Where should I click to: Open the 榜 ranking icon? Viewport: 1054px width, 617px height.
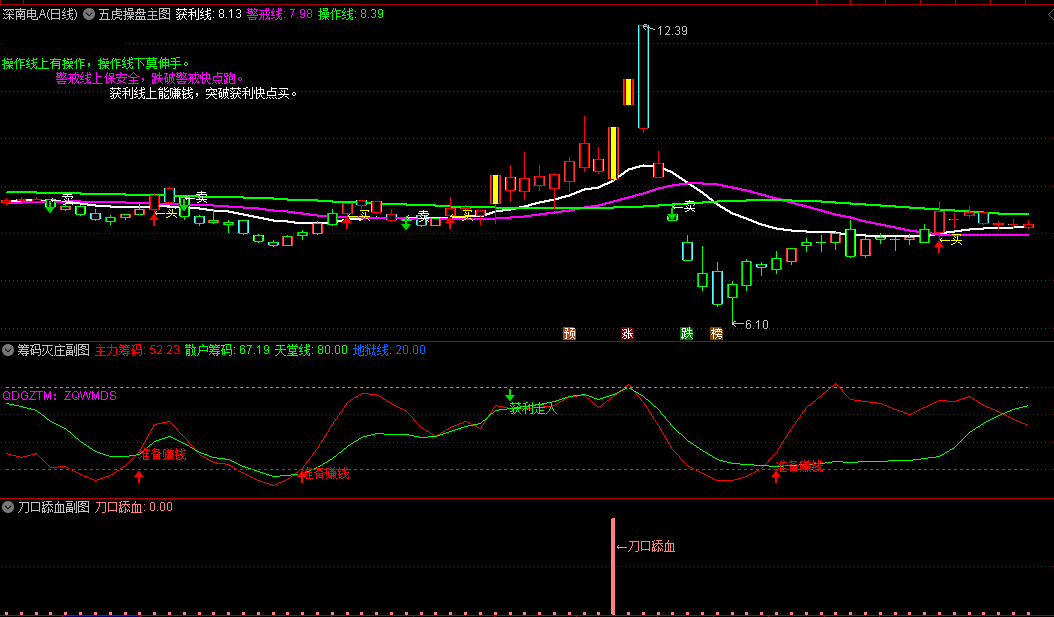coord(716,333)
